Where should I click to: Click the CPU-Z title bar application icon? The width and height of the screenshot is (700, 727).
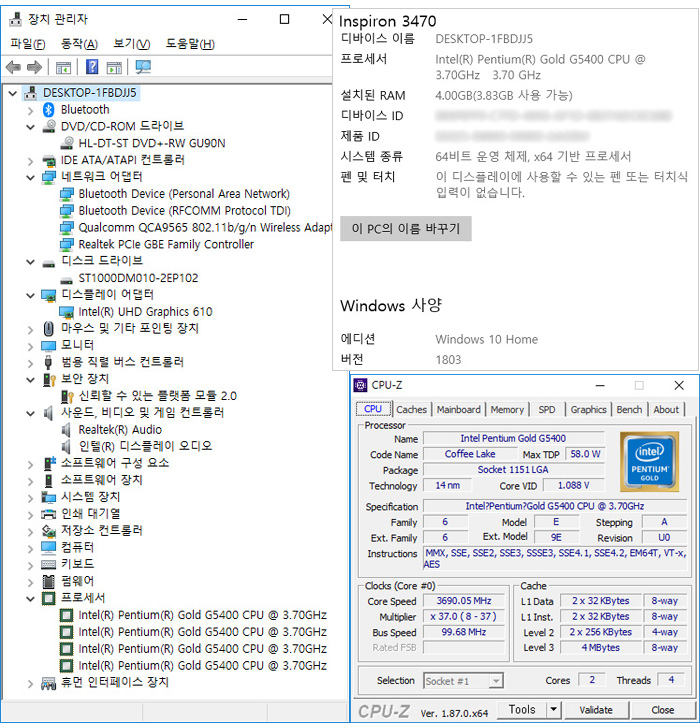coord(360,385)
